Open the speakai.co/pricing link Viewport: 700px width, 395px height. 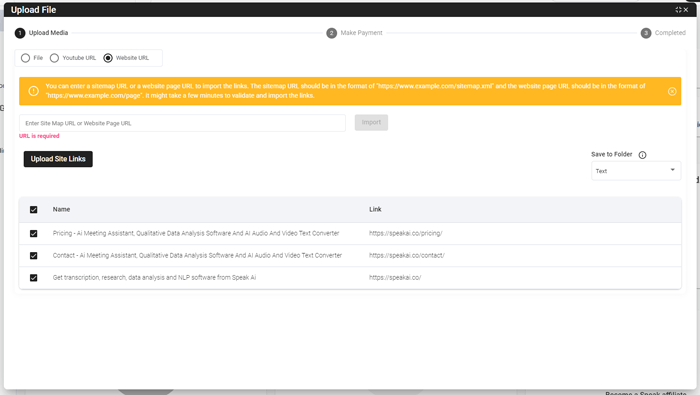[405, 233]
